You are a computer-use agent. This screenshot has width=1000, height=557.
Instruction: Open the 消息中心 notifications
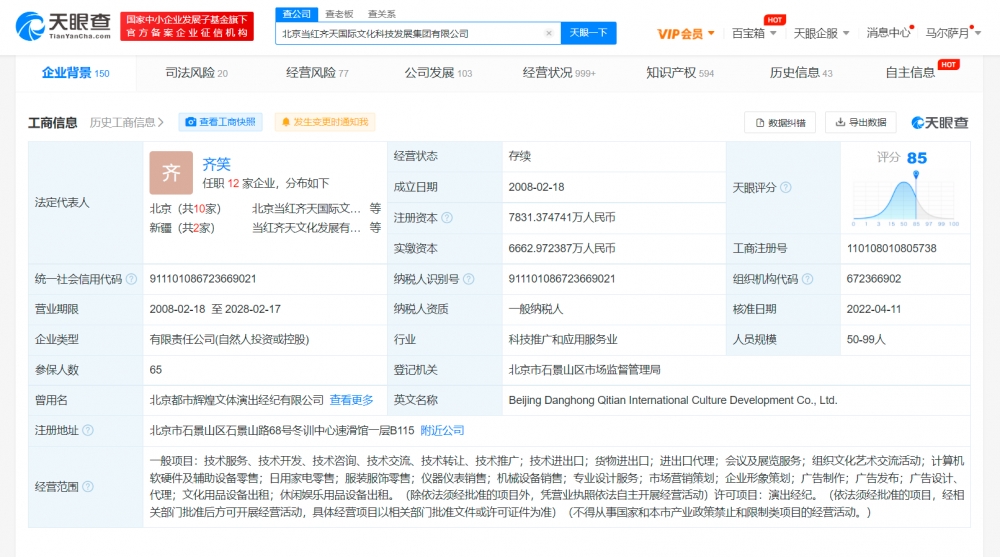889,33
